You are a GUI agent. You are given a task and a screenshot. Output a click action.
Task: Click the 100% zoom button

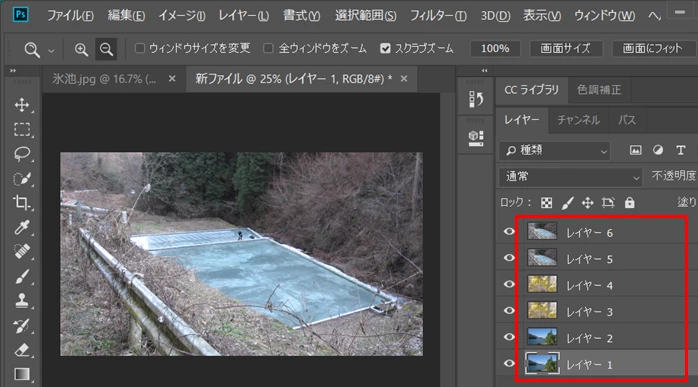click(x=495, y=48)
